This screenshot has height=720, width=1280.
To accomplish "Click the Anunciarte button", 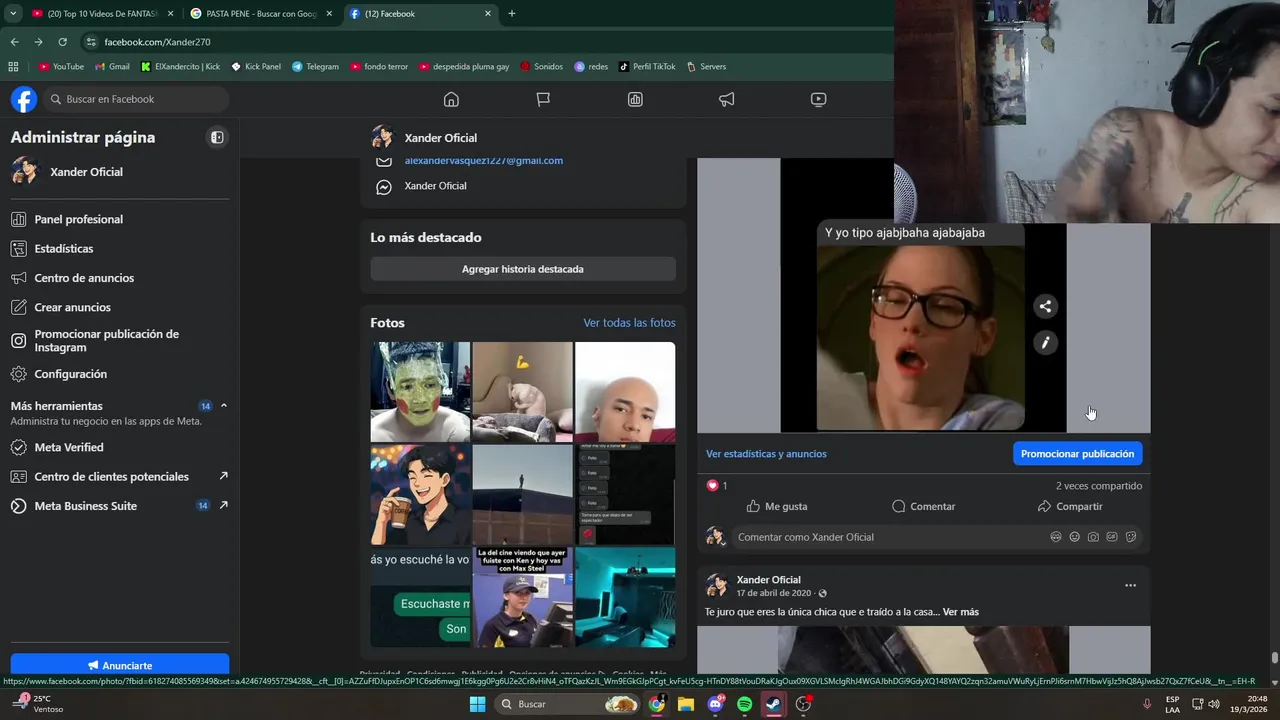I will tap(120, 665).
